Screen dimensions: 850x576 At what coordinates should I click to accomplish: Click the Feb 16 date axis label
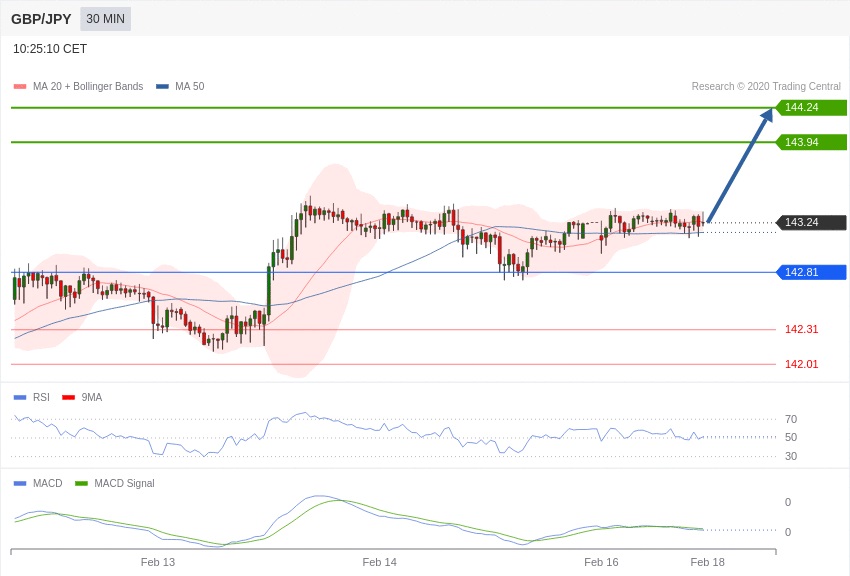coord(601,562)
